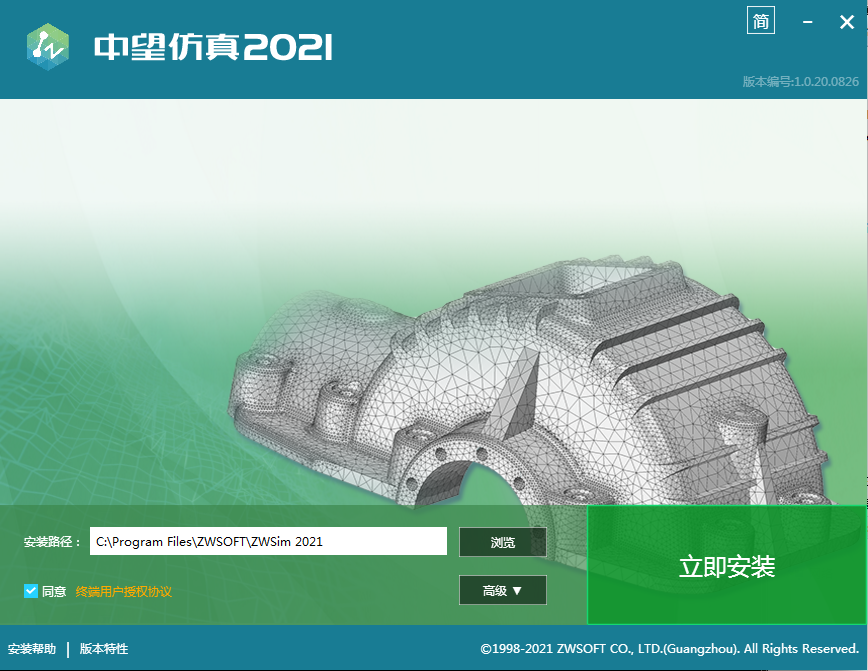Open the 安装帮助 help link
The image size is (868, 671).
[32, 648]
